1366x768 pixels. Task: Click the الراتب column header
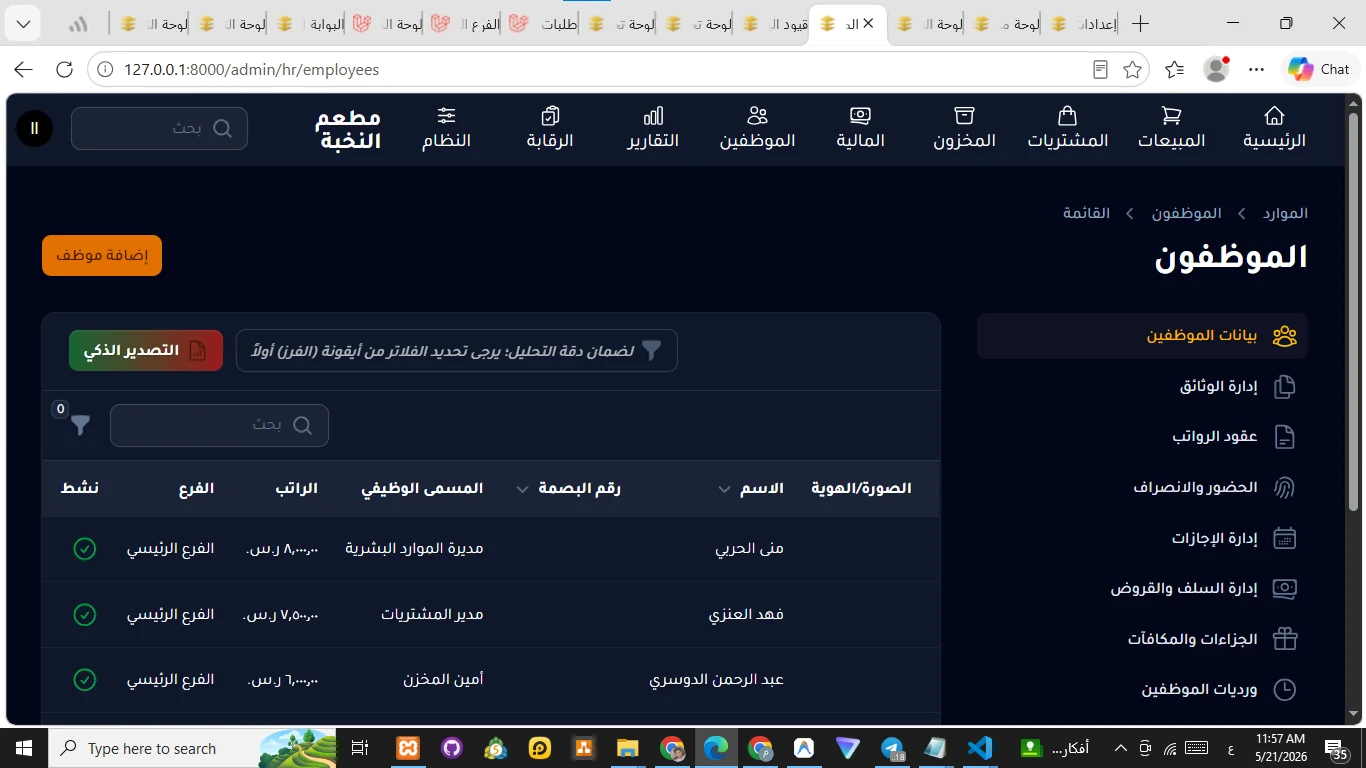(x=296, y=488)
